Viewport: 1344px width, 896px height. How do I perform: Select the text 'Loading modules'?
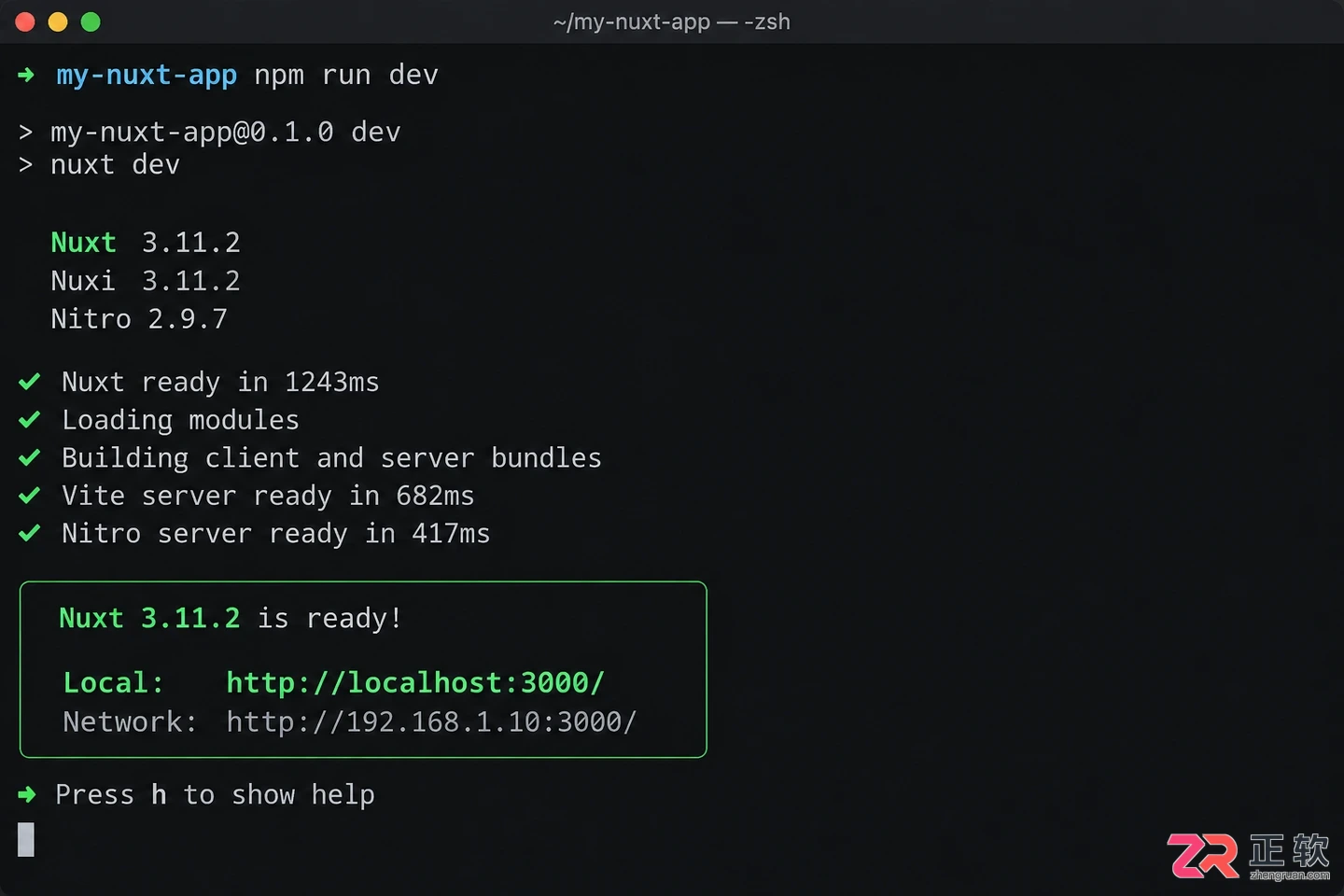[x=180, y=421]
